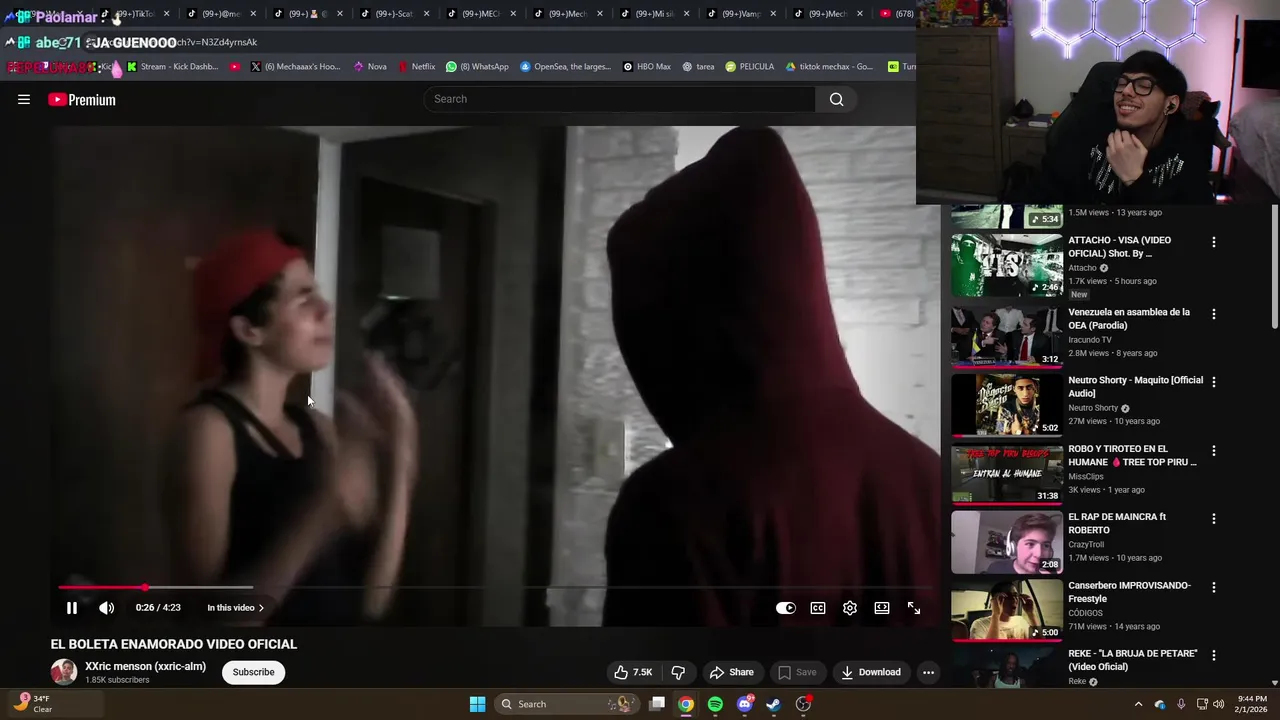The height and width of the screenshot is (720, 1280).
Task: Open Venezuela en asamblea de la OEA thumbnail
Action: pos(1006,336)
